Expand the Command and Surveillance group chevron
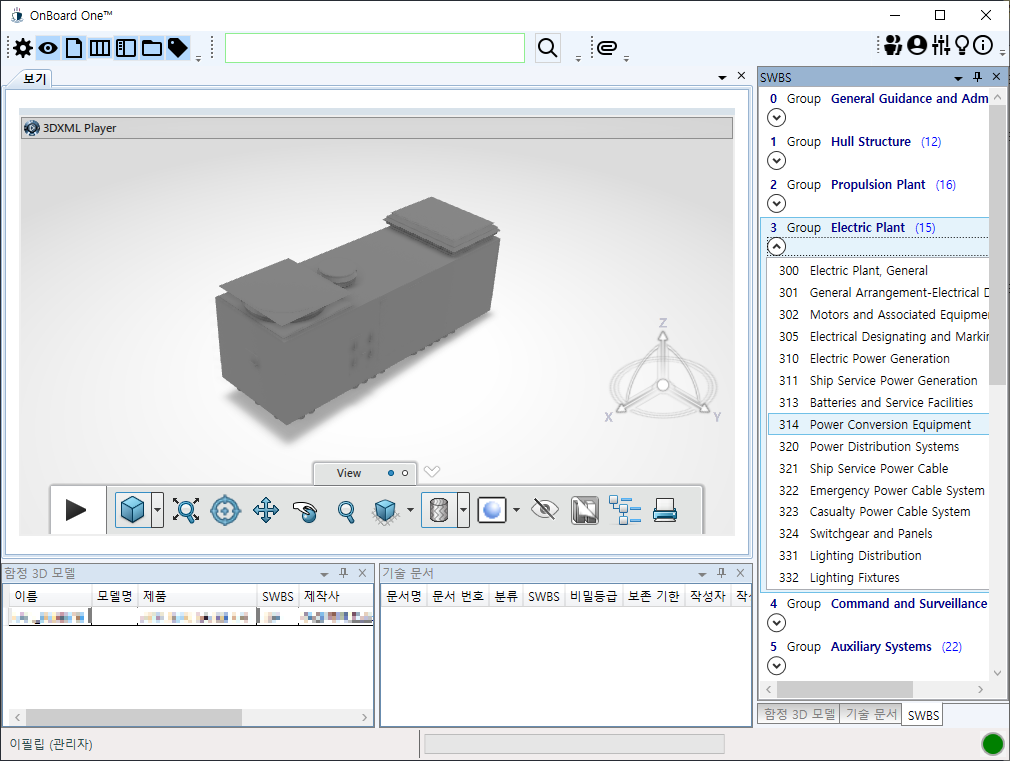Viewport: 1010px width, 761px height. pyautogui.click(x=777, y=623)
